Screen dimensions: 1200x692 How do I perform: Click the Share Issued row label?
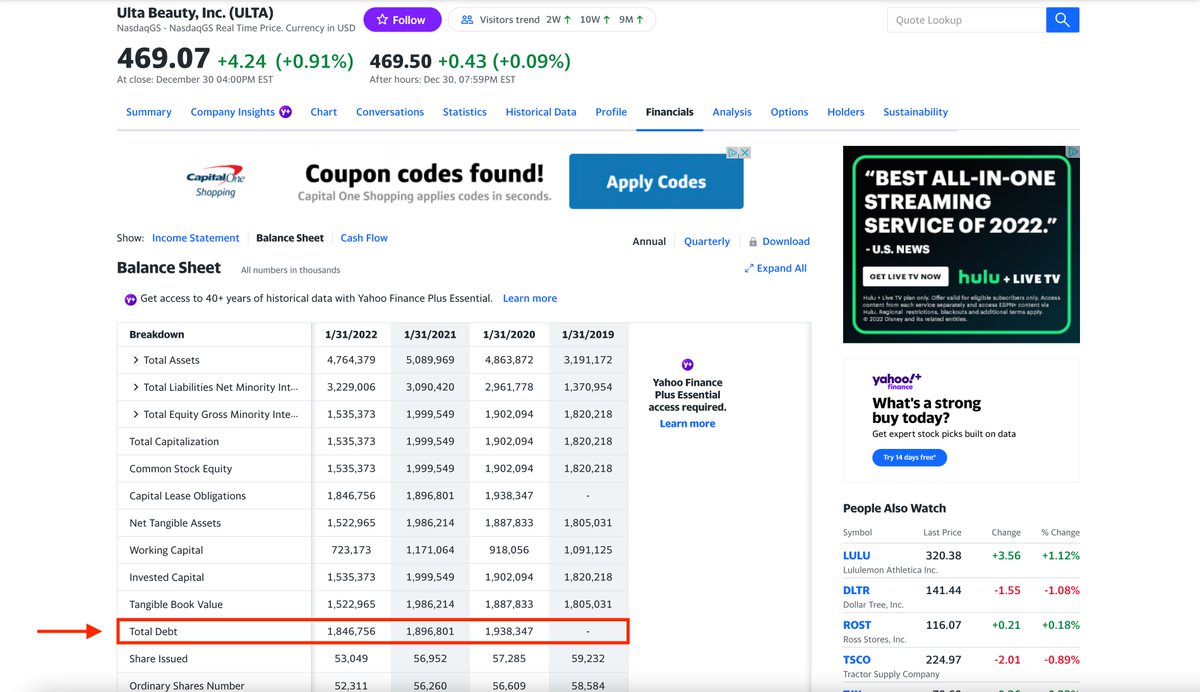tap(158, 659)
